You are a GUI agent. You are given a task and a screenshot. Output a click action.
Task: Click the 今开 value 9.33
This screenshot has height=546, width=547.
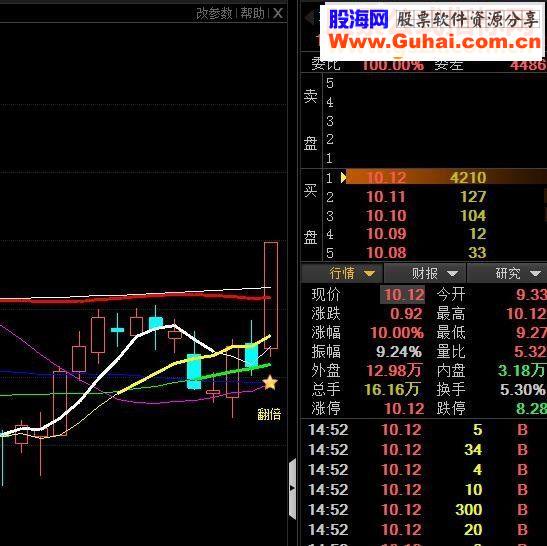[531, 295]
